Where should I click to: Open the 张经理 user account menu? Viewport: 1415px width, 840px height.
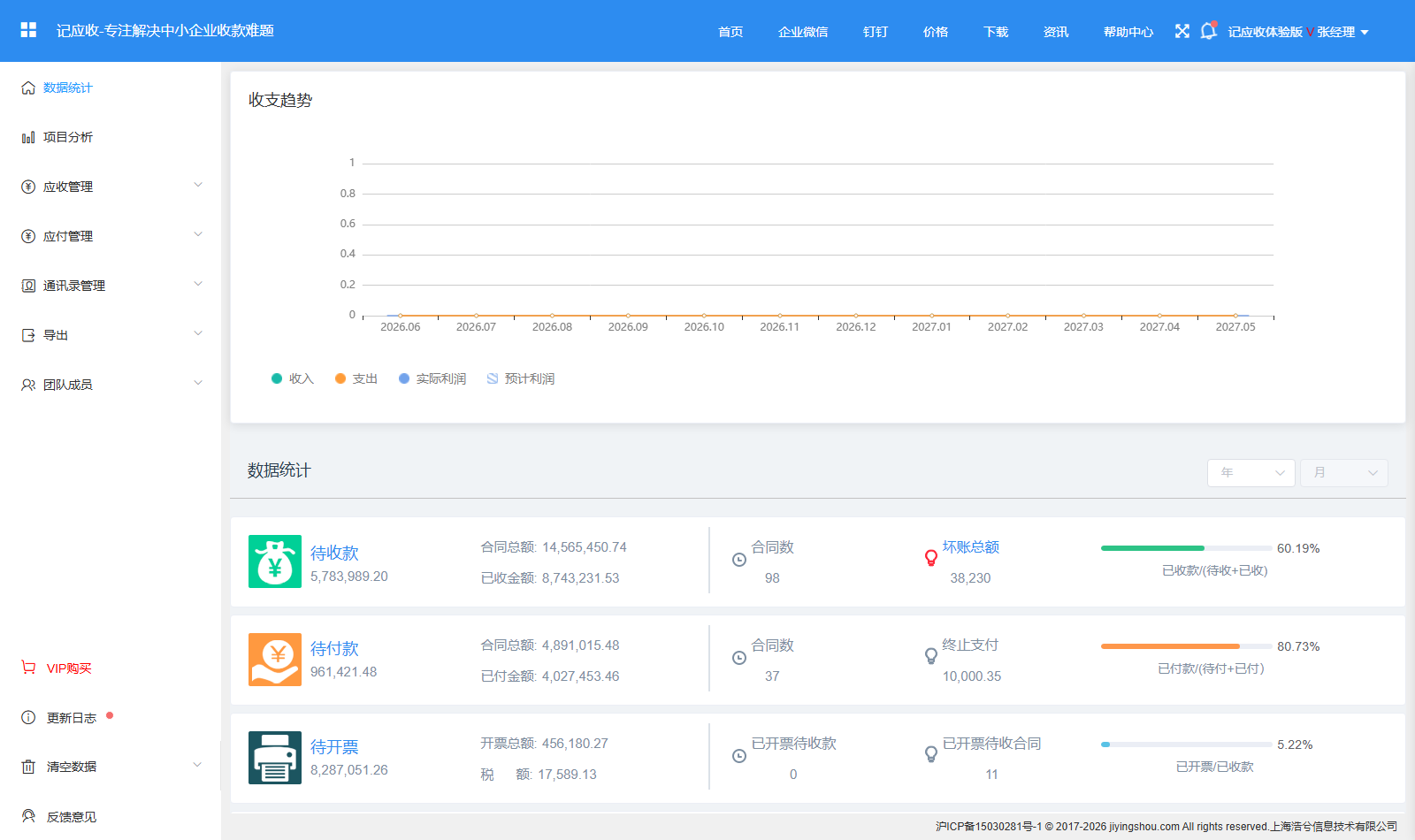(1342, 32)
